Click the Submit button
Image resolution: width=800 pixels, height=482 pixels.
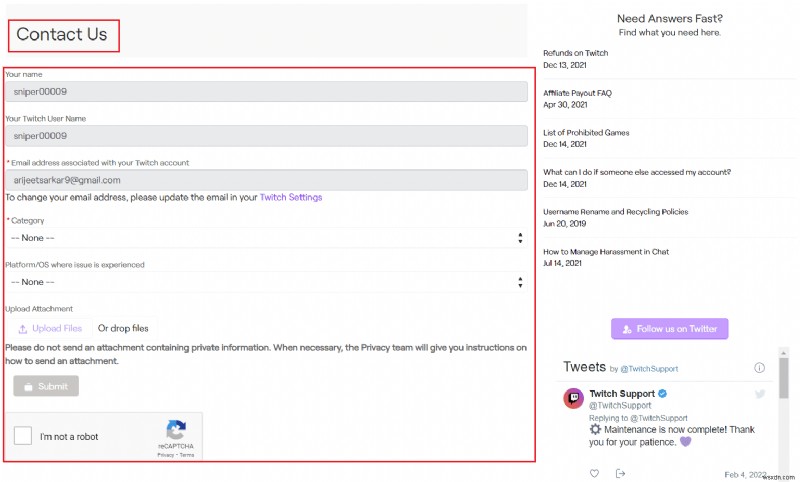coord(46,386)
